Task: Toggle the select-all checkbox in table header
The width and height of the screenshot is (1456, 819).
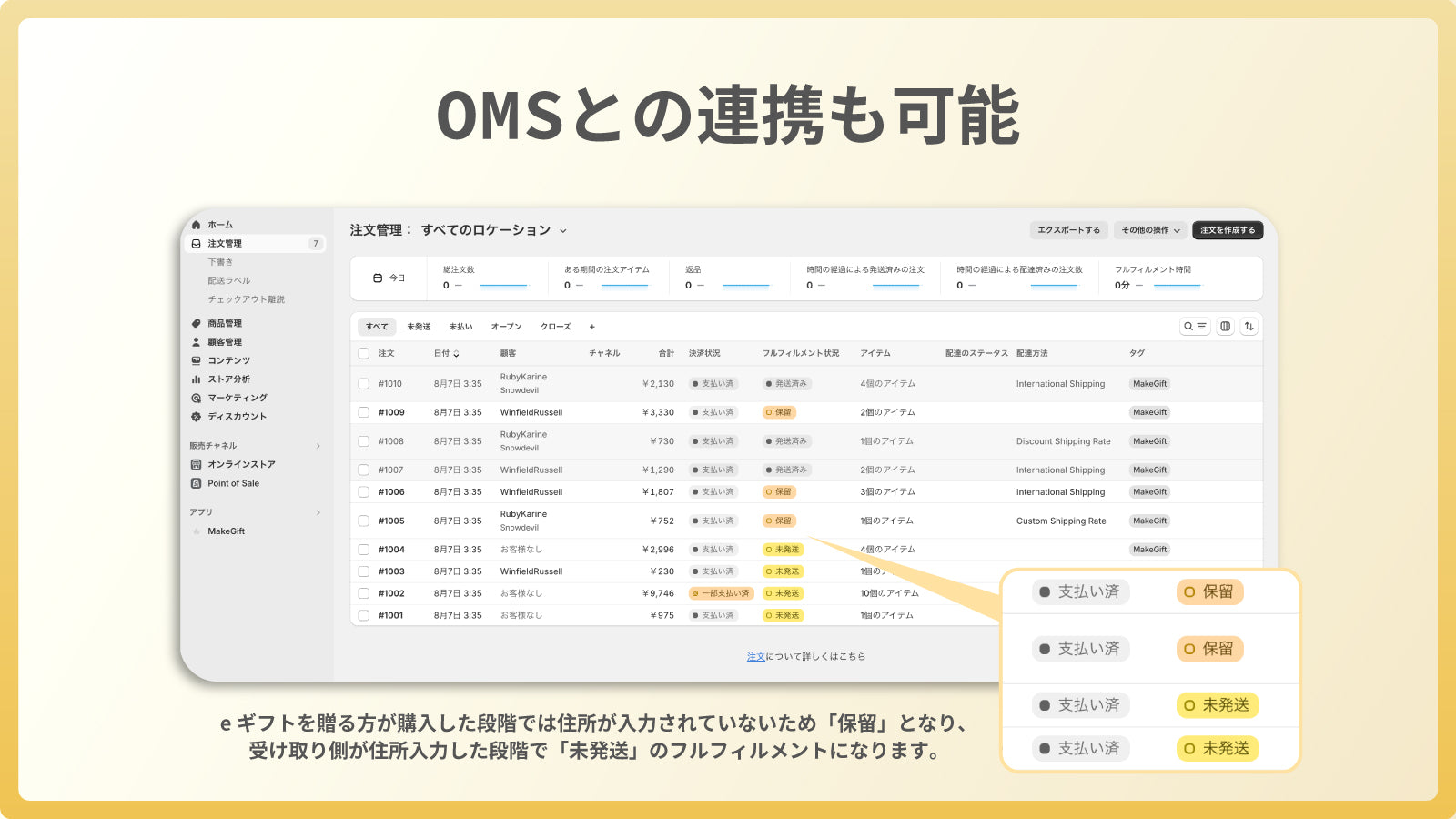Action: click(x=364, y=353)
